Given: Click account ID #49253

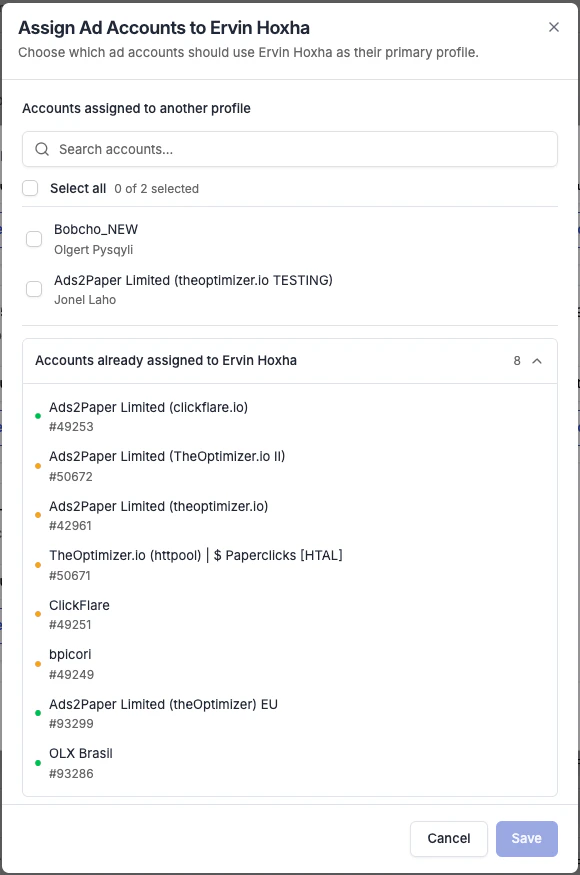Looking at the screenshot, I should (71, 427).
